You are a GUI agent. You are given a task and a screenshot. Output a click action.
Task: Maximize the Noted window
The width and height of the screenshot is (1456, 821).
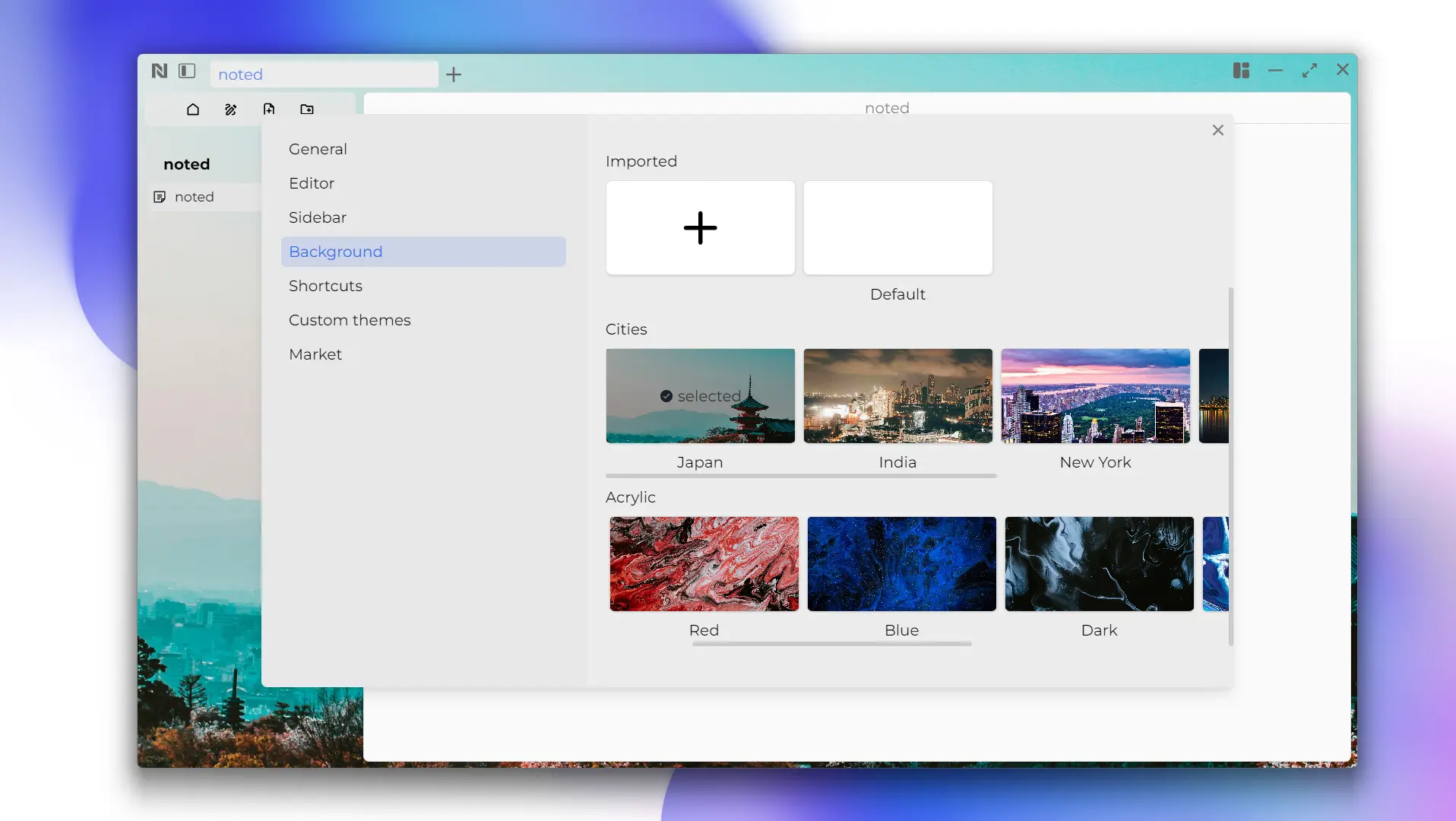(x=1309, y=71)
